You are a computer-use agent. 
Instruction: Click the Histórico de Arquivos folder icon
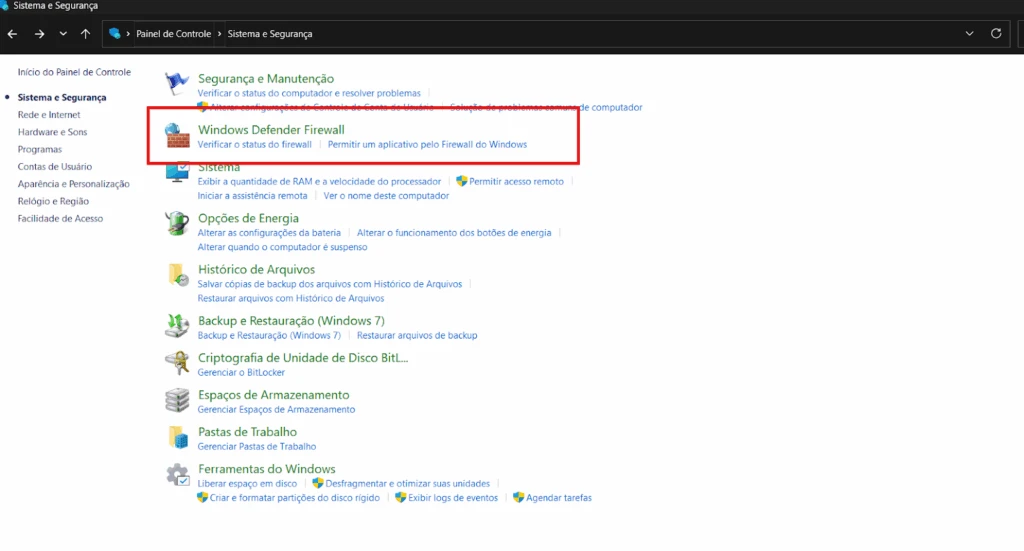[177, 275]
